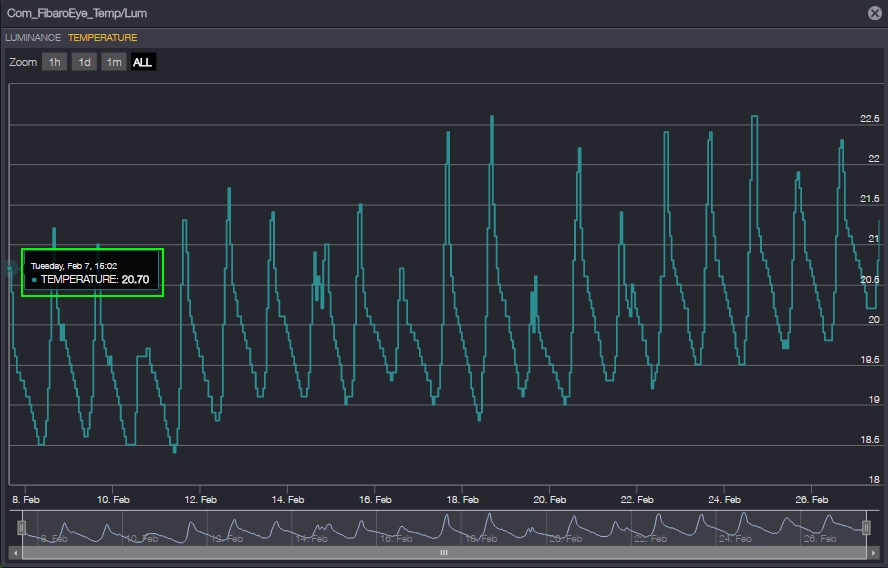Click the 22.5 label on y-axis
This screenshot has width=888, height=568.
coord(869,119)
